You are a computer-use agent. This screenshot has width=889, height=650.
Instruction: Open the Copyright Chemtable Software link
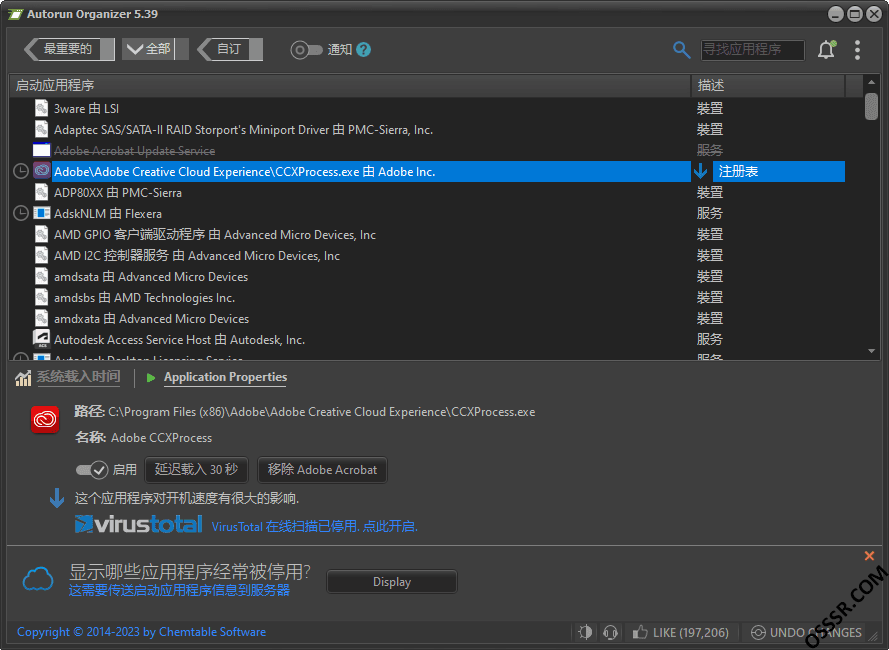[141, 632]
